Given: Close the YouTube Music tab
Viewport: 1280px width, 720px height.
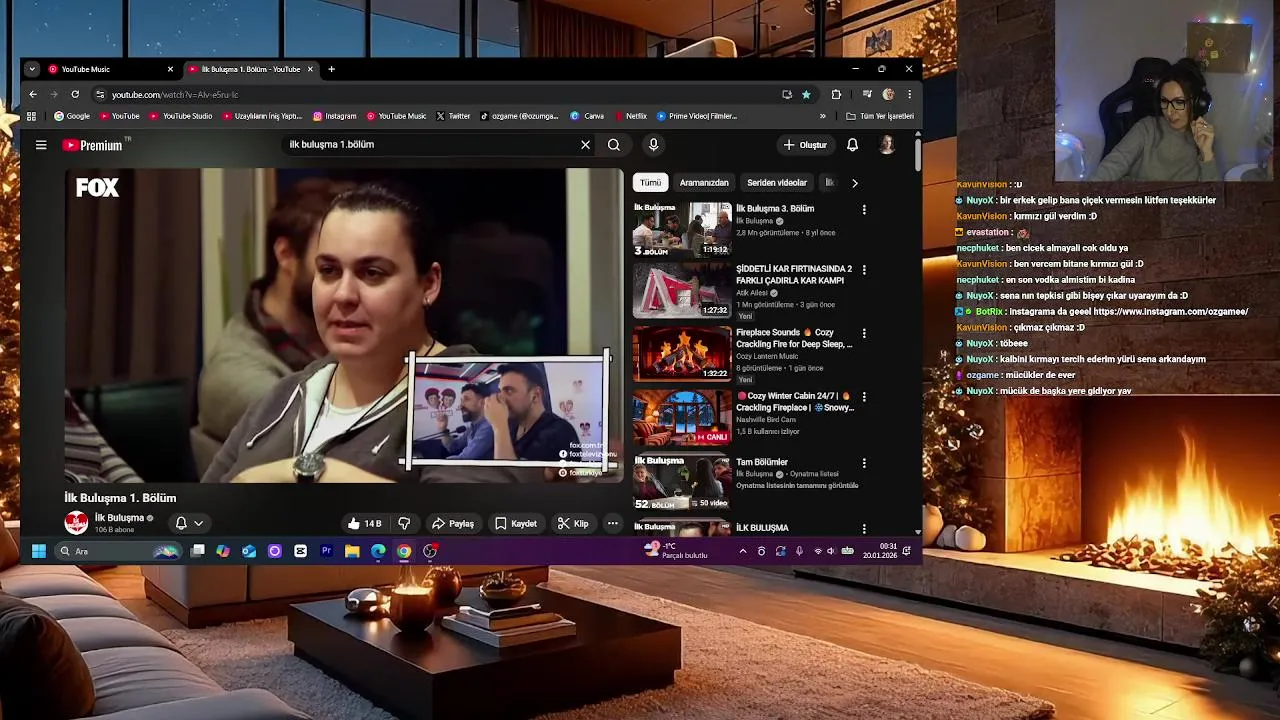Looking at the screenshot, I should click(x=170, y=69).
